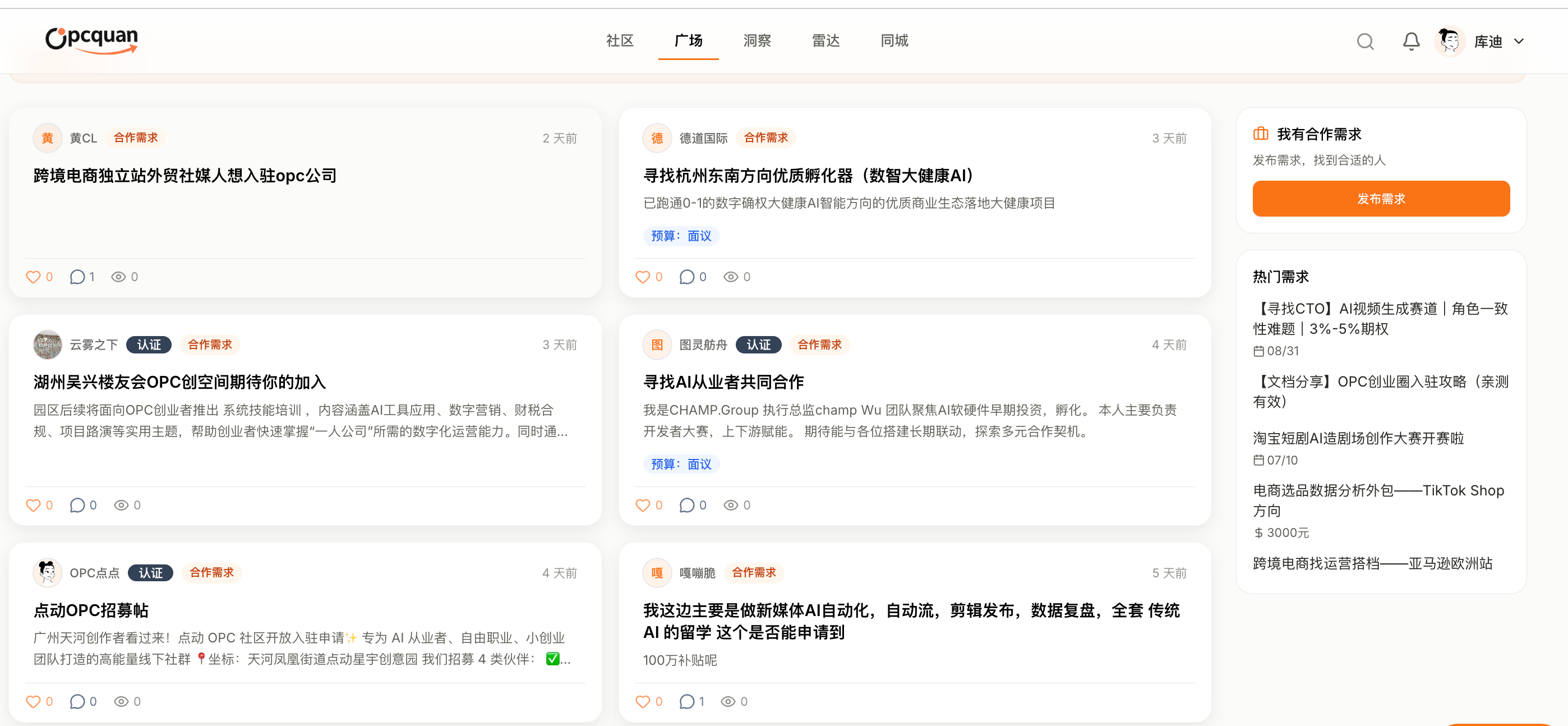1568x726 pixels.
Task: Click the views eye icon on 德道国际 post
Action: tap(730, 277)
